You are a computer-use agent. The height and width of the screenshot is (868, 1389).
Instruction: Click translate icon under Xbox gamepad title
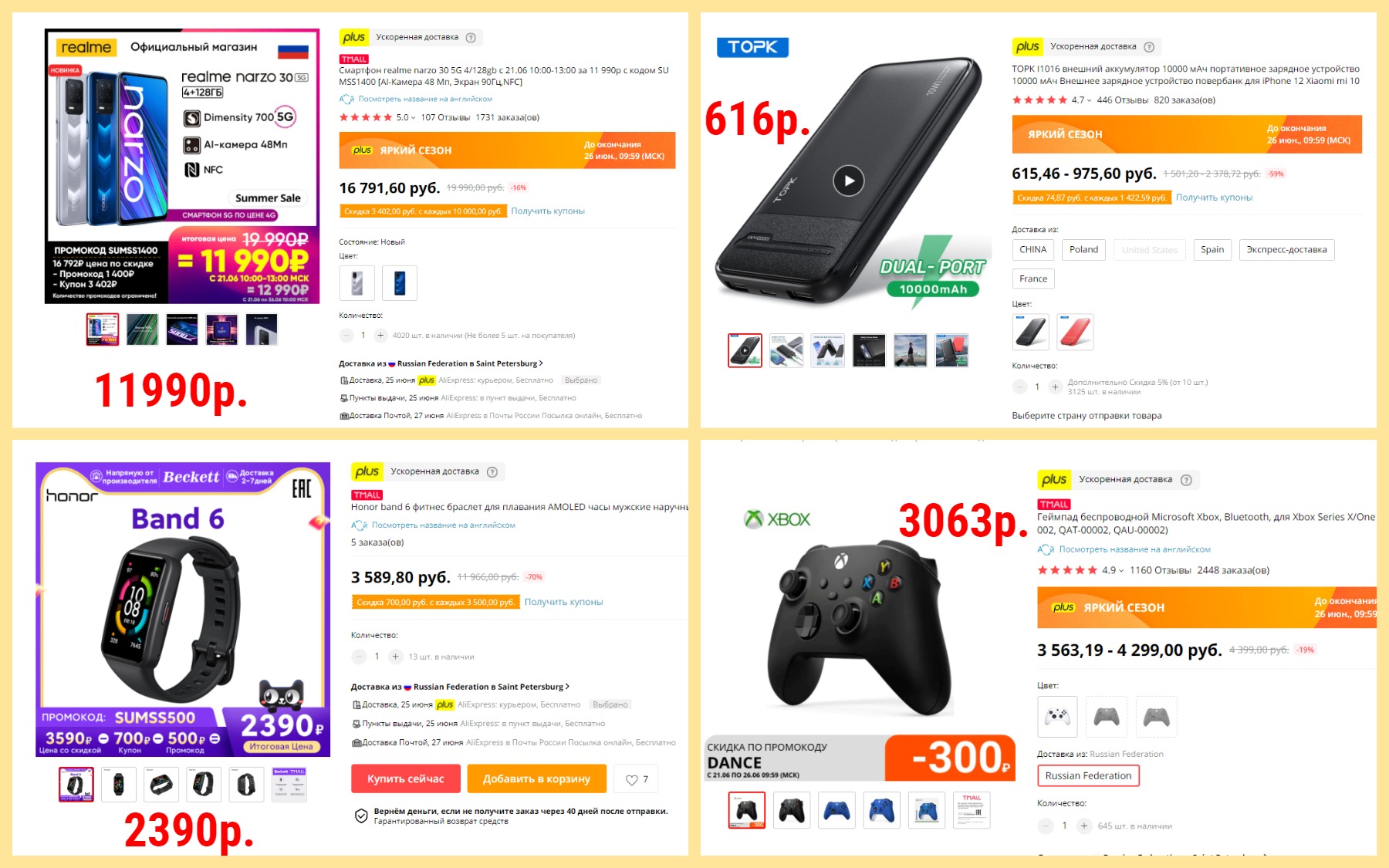pos(1046,549)
